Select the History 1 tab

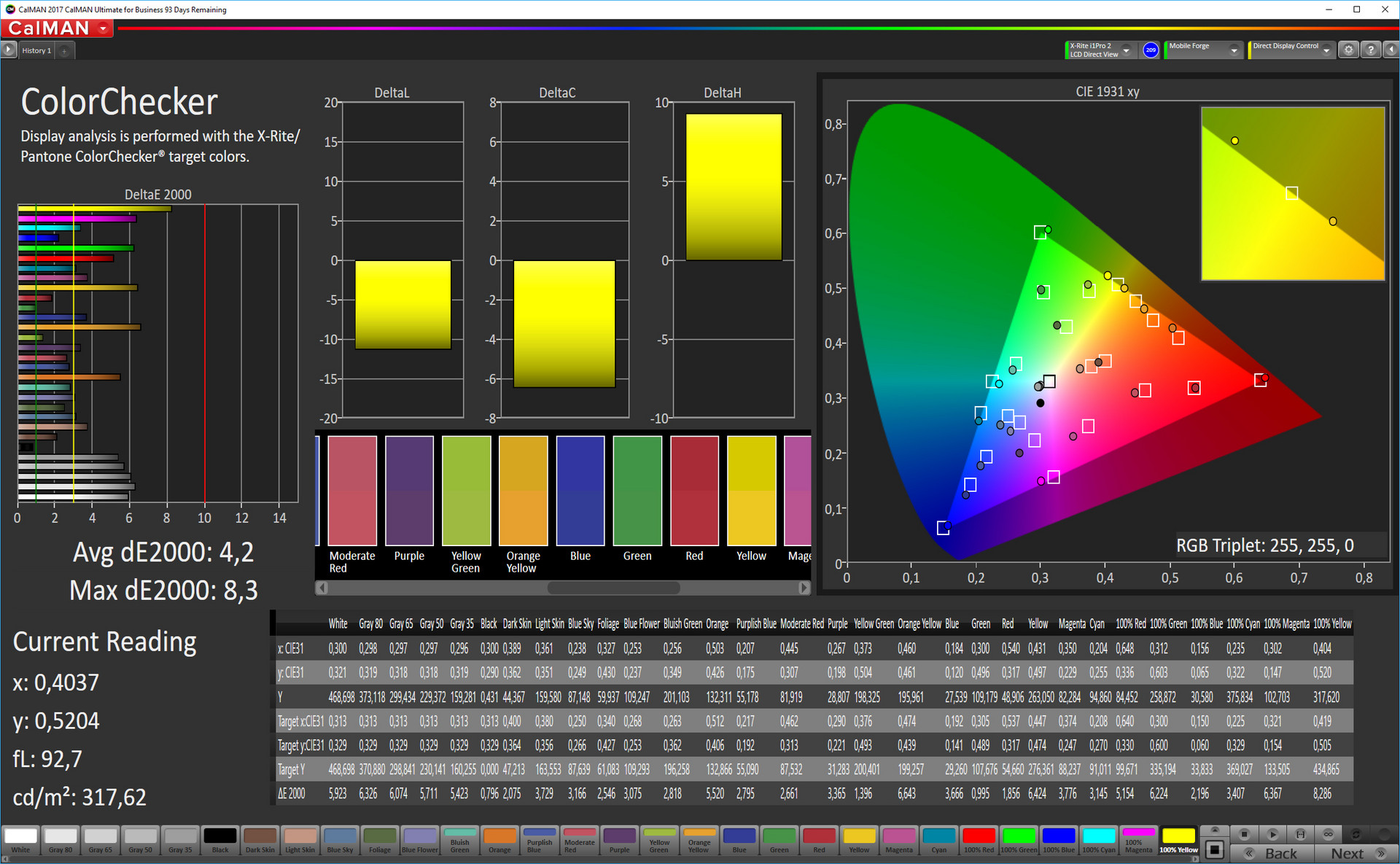[36, 50]
